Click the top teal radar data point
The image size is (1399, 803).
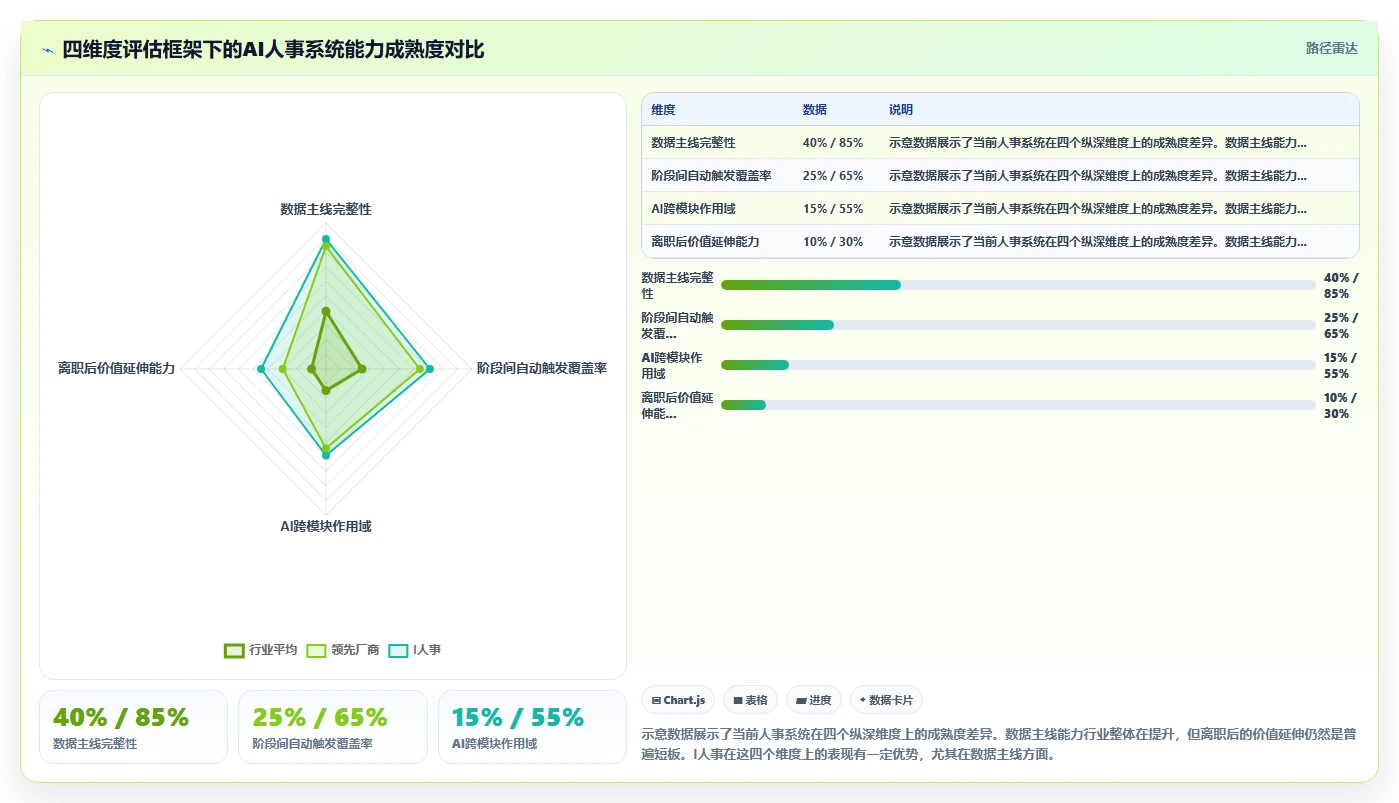pos(326,238)
